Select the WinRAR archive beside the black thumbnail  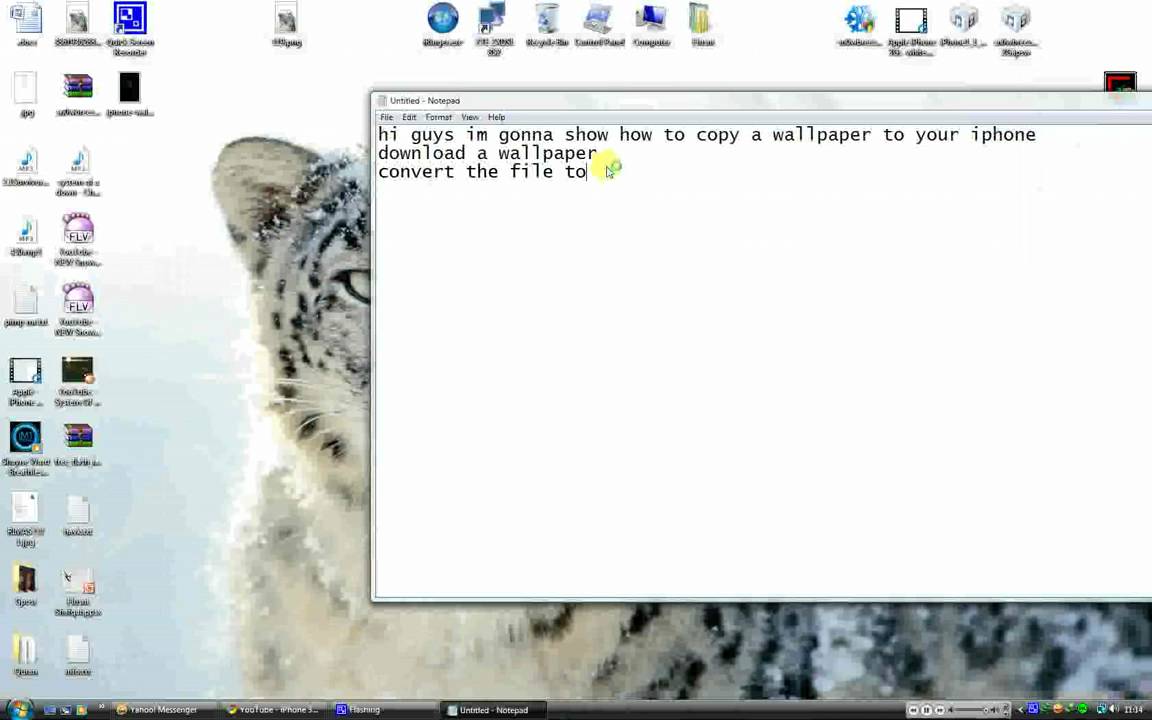coord(78,94)
